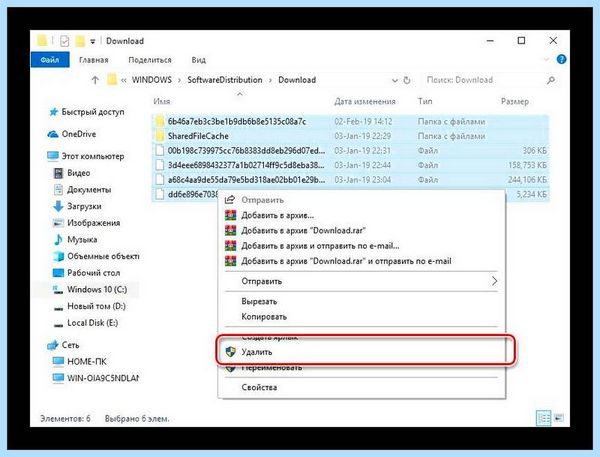
Task: Click SoftwareDistribution in the address path
Action: [x=225, y=80]
